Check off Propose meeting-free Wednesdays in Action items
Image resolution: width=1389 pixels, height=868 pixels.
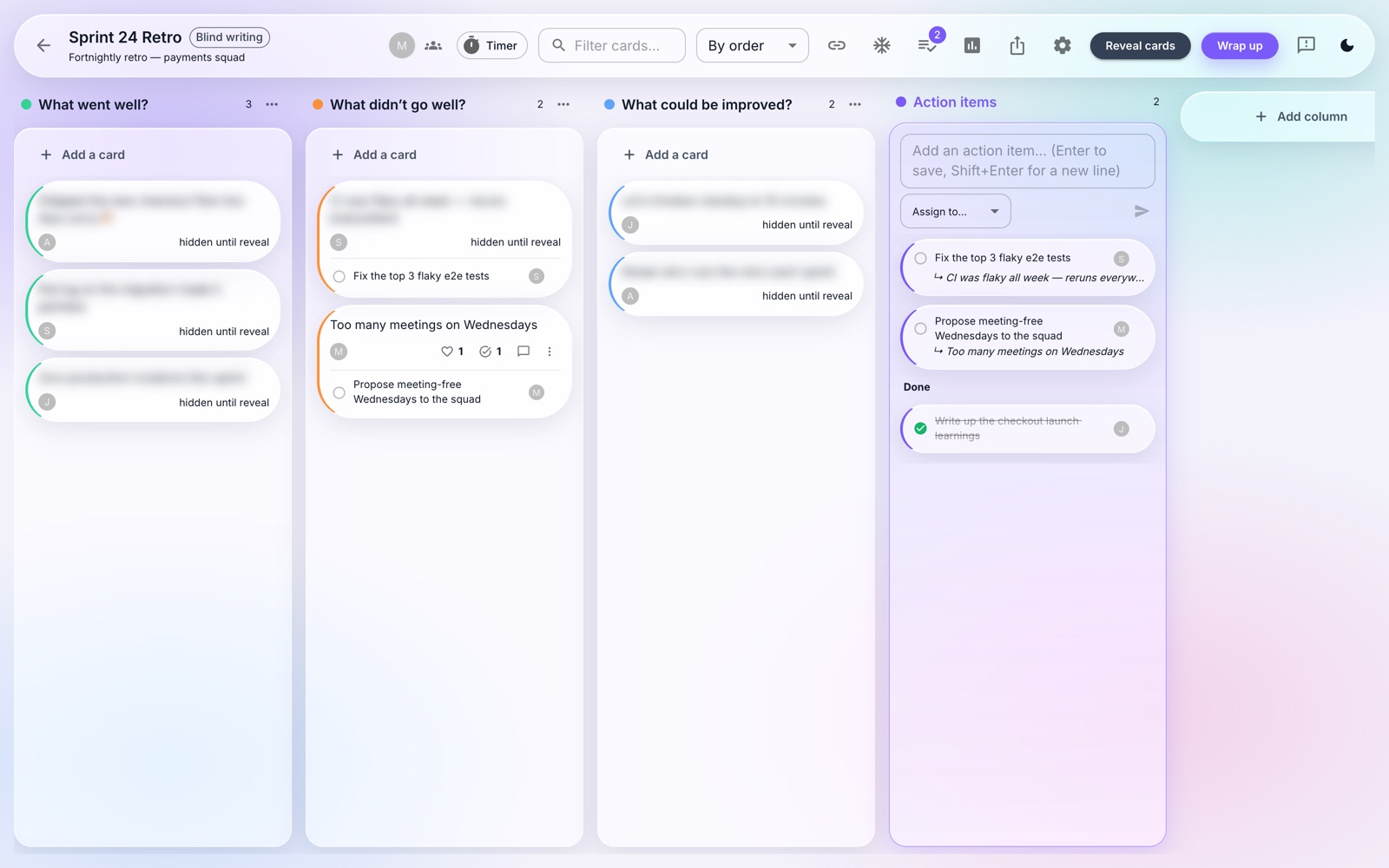920,329
